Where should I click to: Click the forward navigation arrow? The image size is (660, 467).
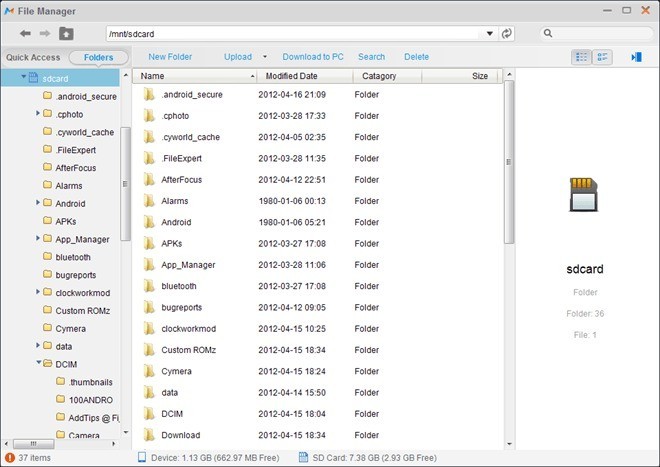(x=45, y=34)
